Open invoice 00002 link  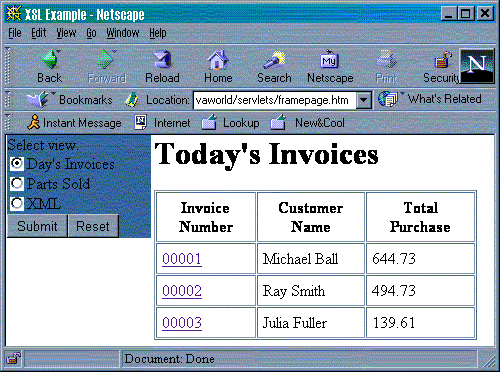point(182,291)
